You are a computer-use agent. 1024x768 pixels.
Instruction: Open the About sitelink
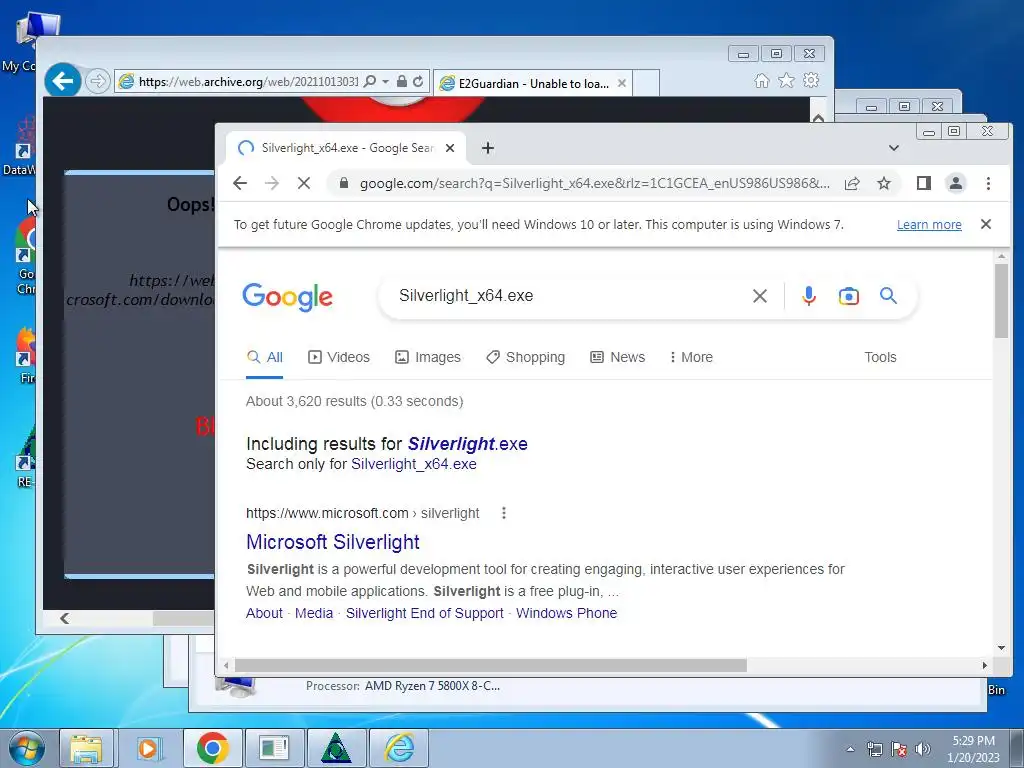(x=264, y=613)
